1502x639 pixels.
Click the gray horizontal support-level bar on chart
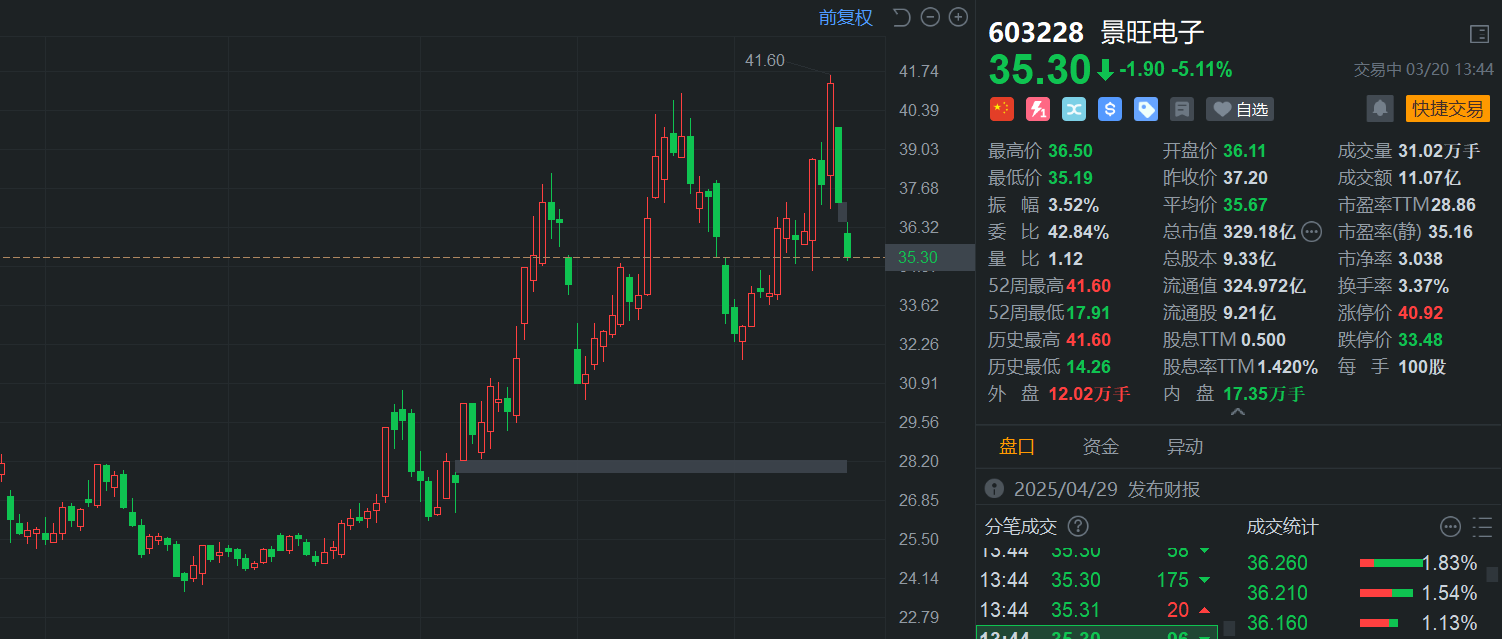pos(651,466)
